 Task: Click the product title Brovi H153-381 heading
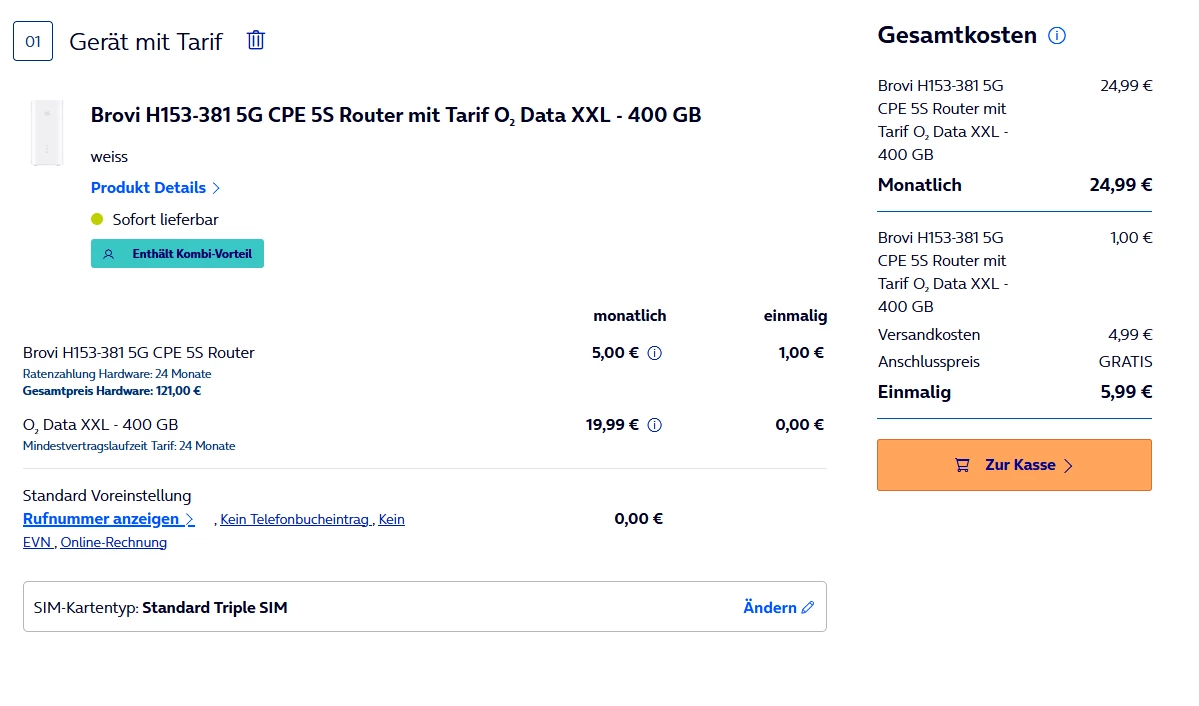click(395, 115)
